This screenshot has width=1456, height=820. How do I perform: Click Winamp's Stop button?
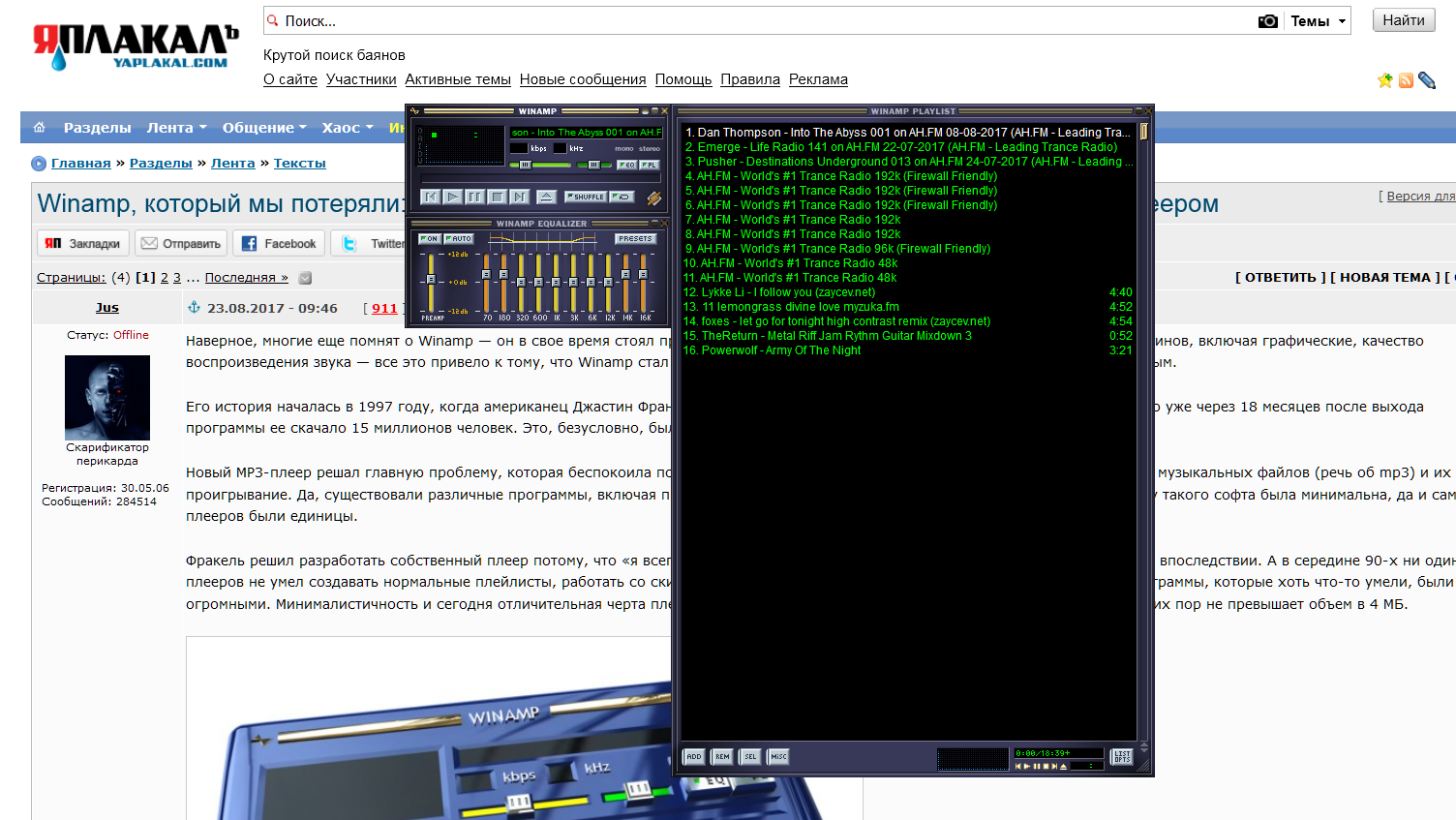coord(498,197)
